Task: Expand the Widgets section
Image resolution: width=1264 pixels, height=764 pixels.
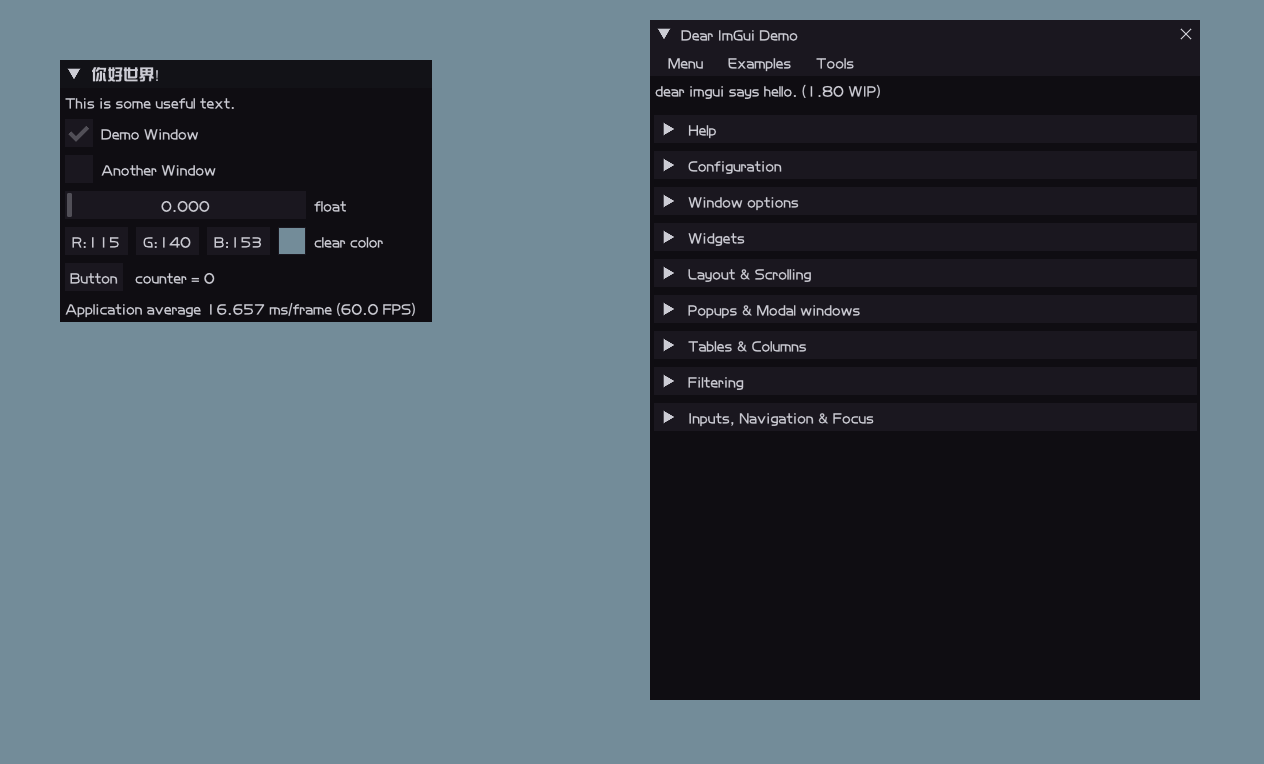Action: click(x=925, y=238)
